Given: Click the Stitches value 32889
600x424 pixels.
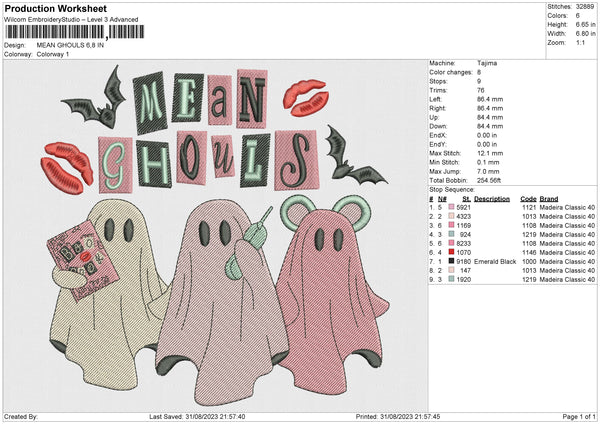Looking at the screenshot, I should tap(584, 7).
